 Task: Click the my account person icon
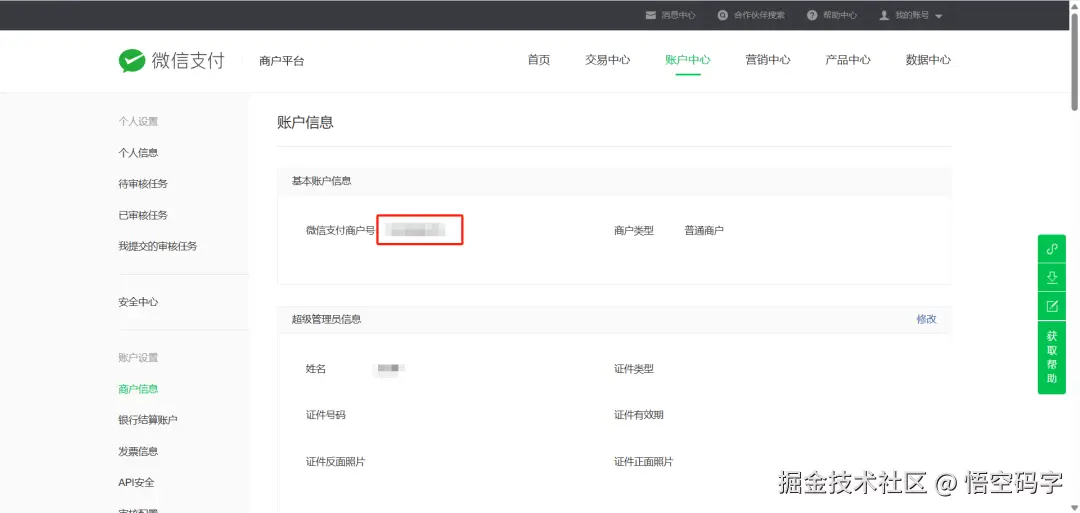pos(884,15)
